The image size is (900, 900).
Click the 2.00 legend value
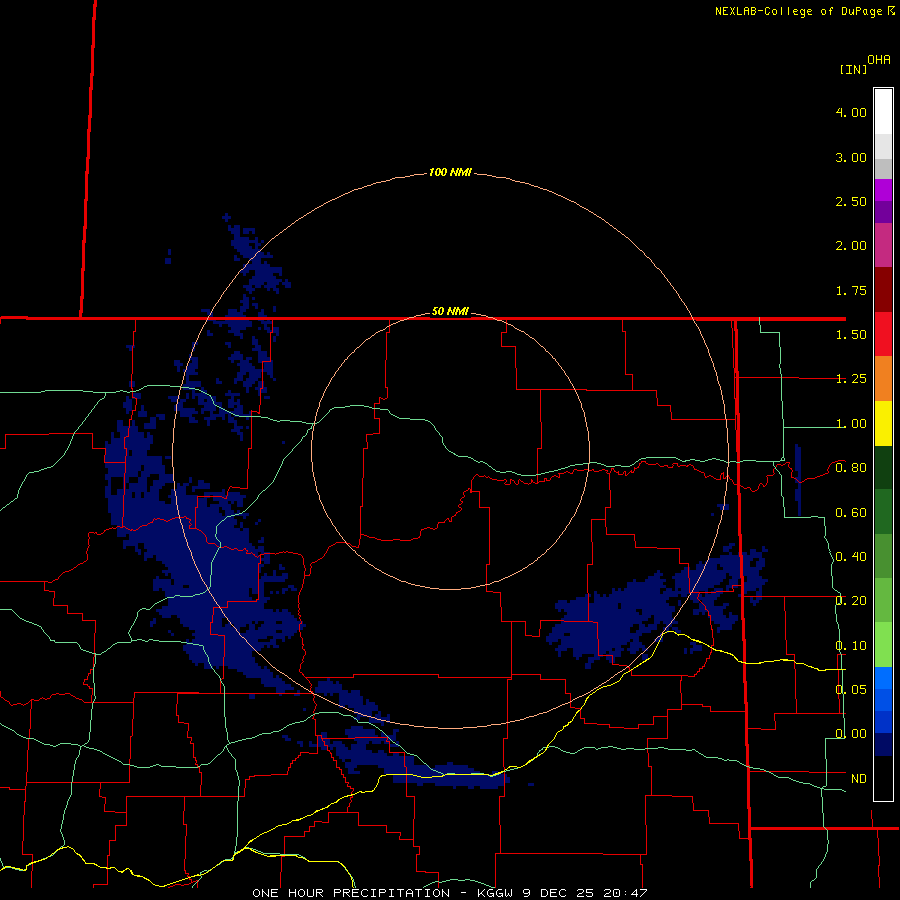(x=851, y=246)
